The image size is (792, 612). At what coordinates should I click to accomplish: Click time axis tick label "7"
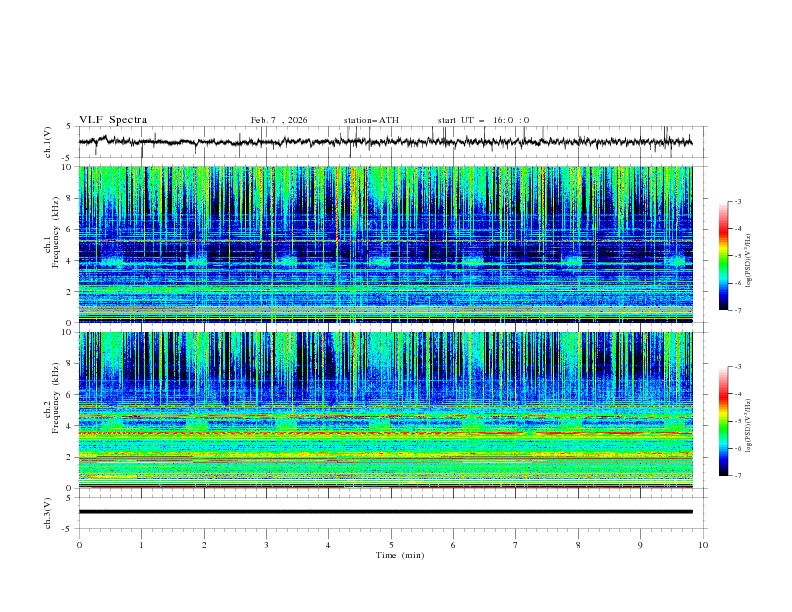point(516,545)
